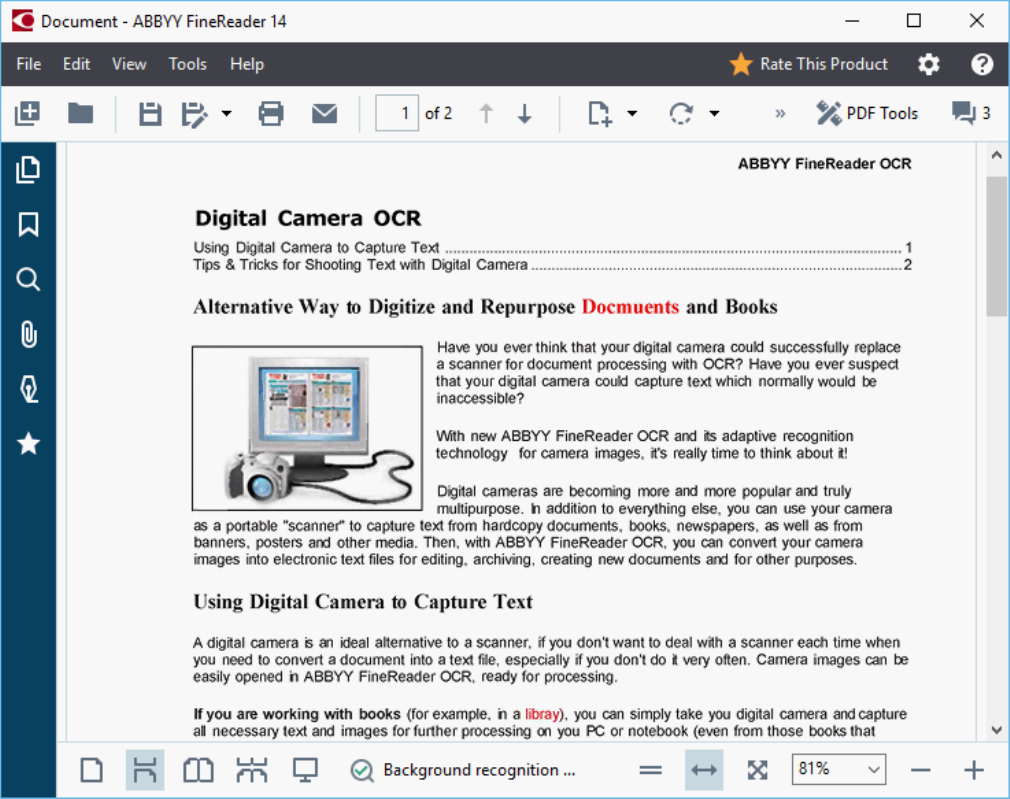Image resolution: width=1010 pixels, height=799 pixels.
Task: Click Rate This Product
Action: (x=808, y=64)
